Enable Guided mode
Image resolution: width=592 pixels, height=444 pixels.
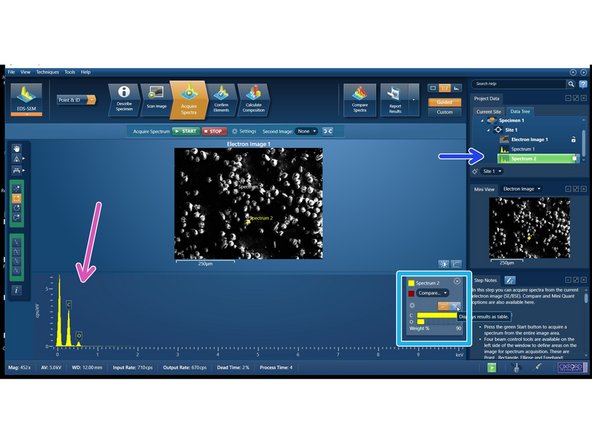pyautogui.click(x=444, y=102)
